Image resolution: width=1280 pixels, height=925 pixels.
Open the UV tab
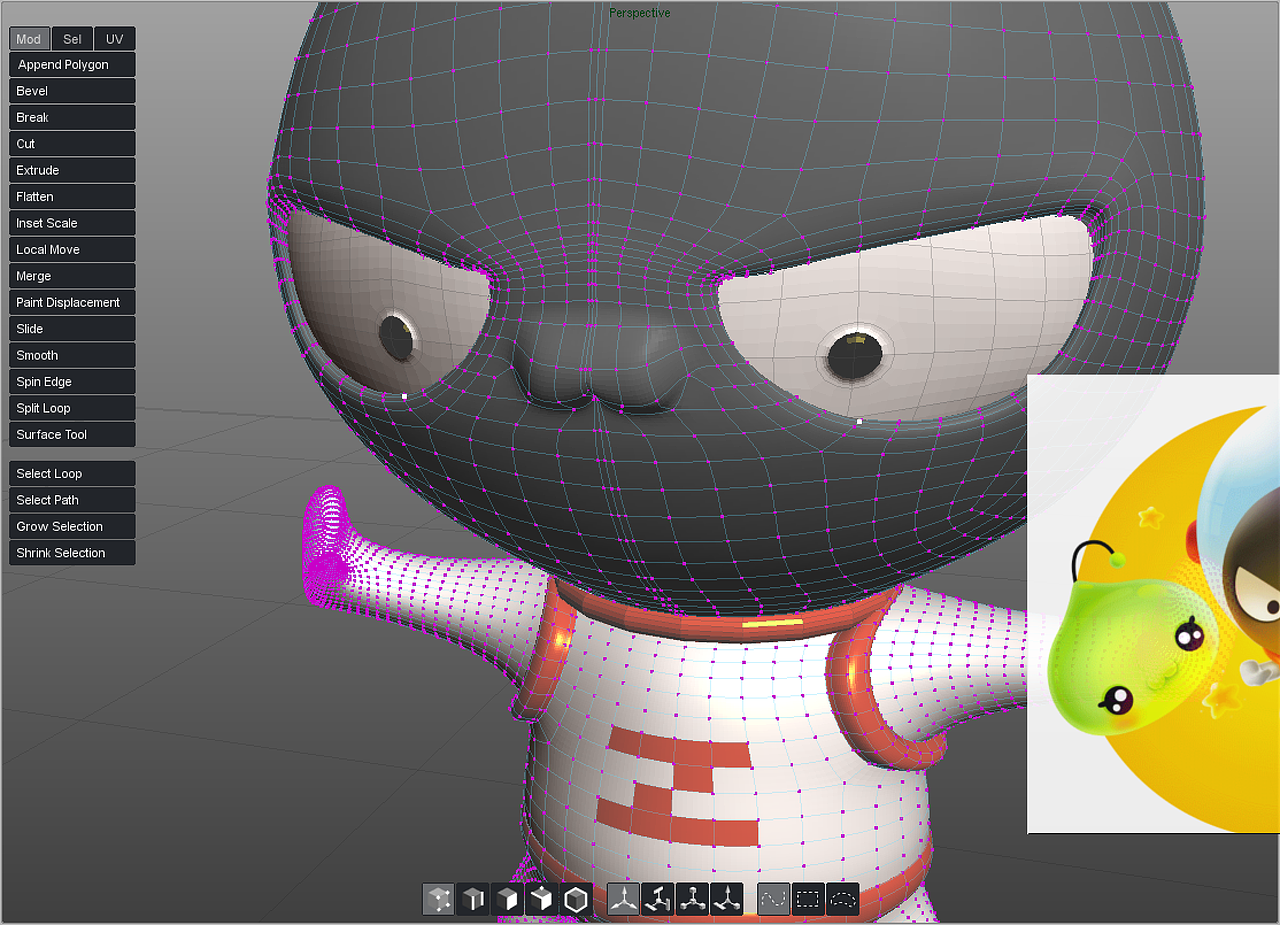tap(114, 38)
